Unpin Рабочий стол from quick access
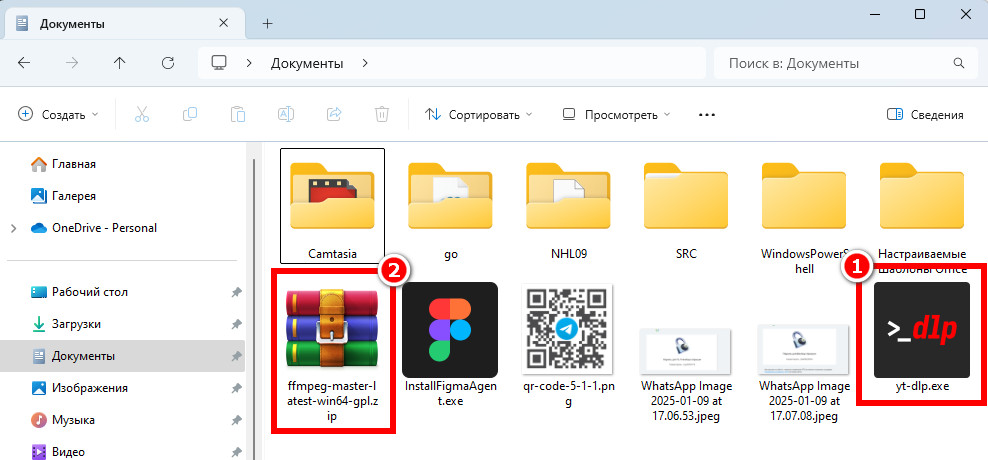 pyautogui.click(x=236, y=292)
